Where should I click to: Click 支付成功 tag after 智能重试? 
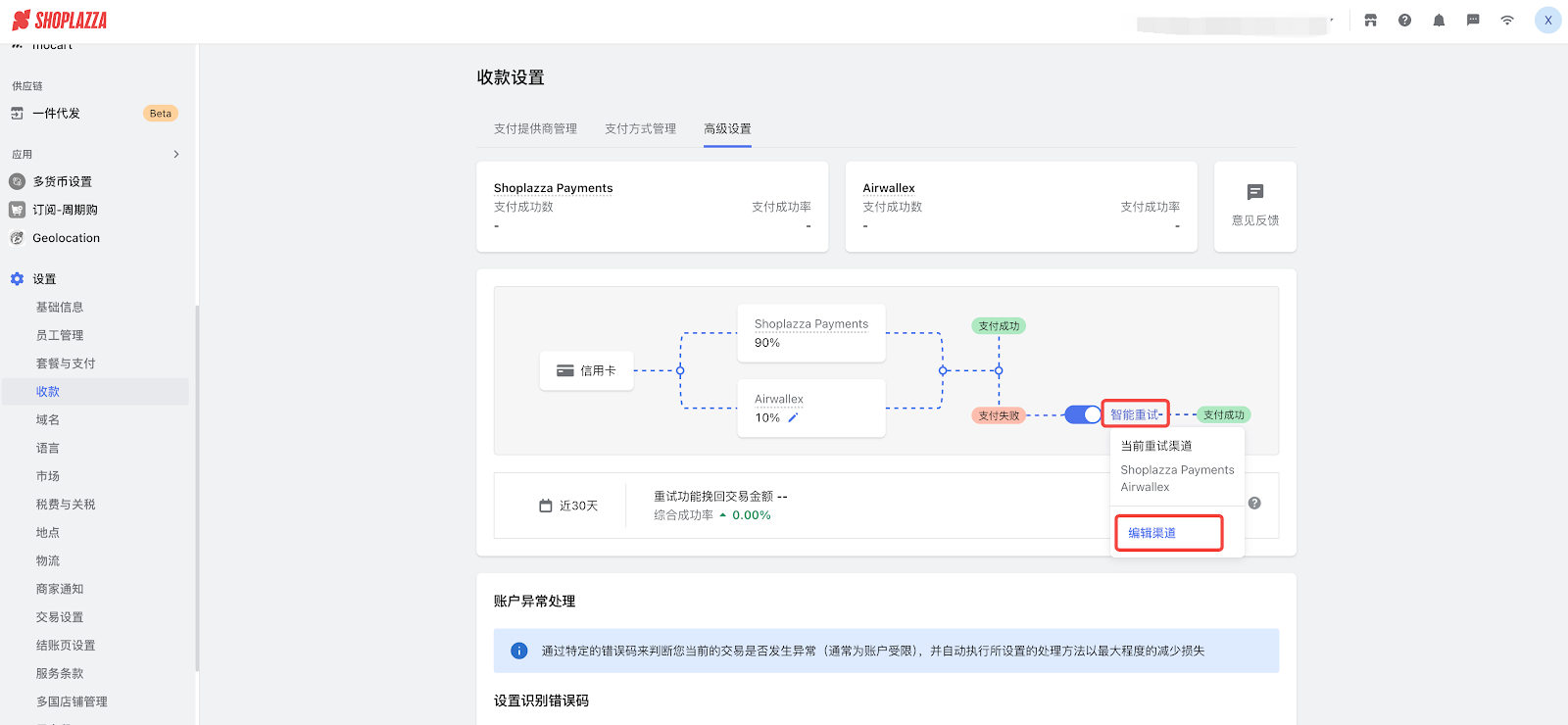point(1223,415)
